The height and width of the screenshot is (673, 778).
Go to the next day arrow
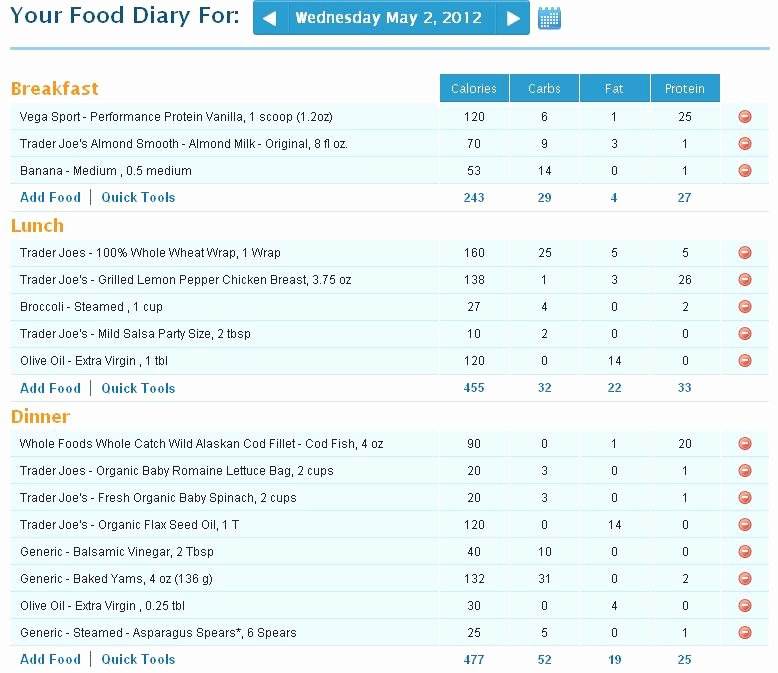pyautogui.click(x=513, y=18)
